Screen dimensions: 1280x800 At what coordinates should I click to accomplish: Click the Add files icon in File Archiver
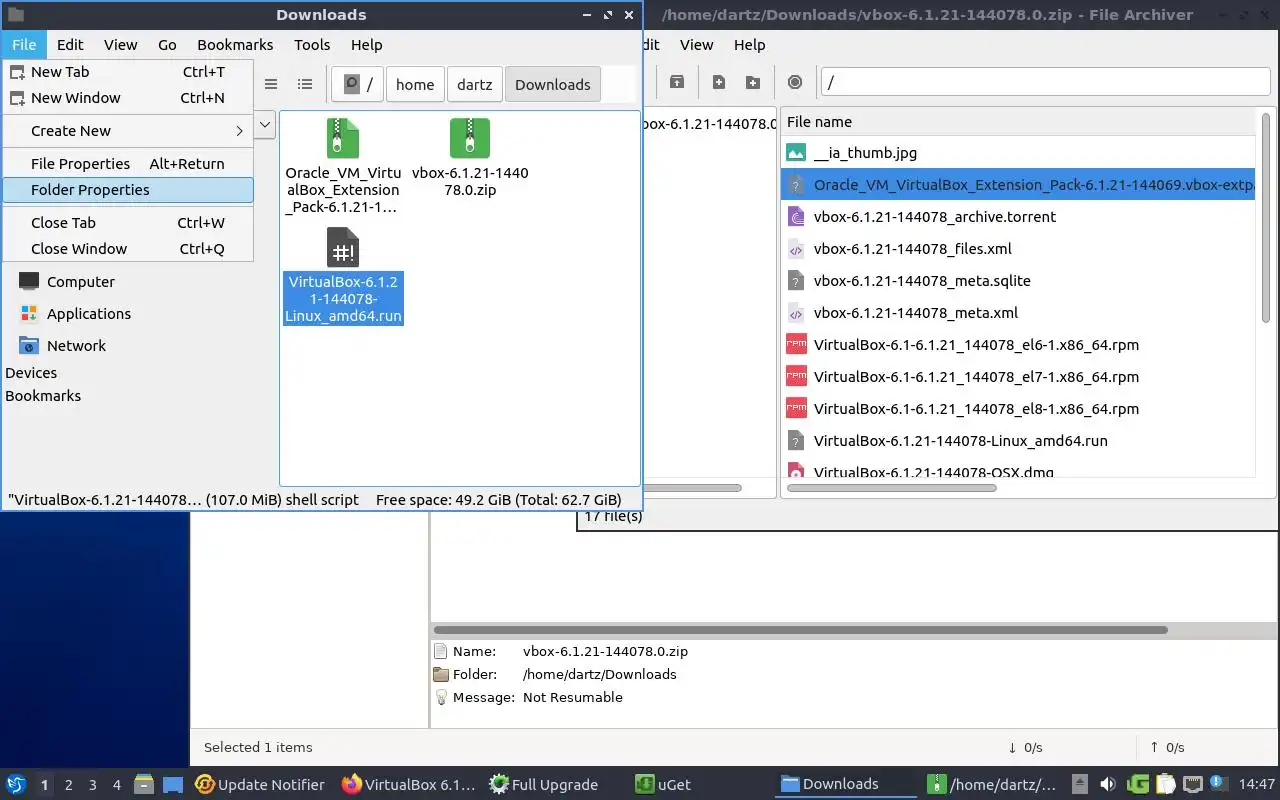[718, 82]
